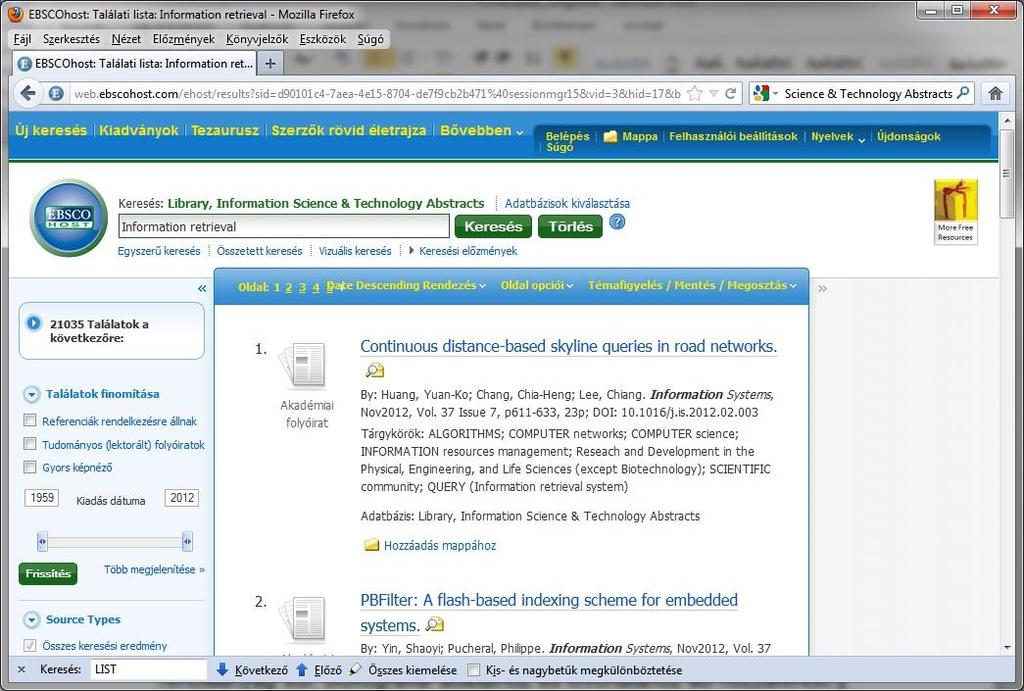Open the Könyvjelzők menu
This screenshot has width=1024, height=691.
257,39
